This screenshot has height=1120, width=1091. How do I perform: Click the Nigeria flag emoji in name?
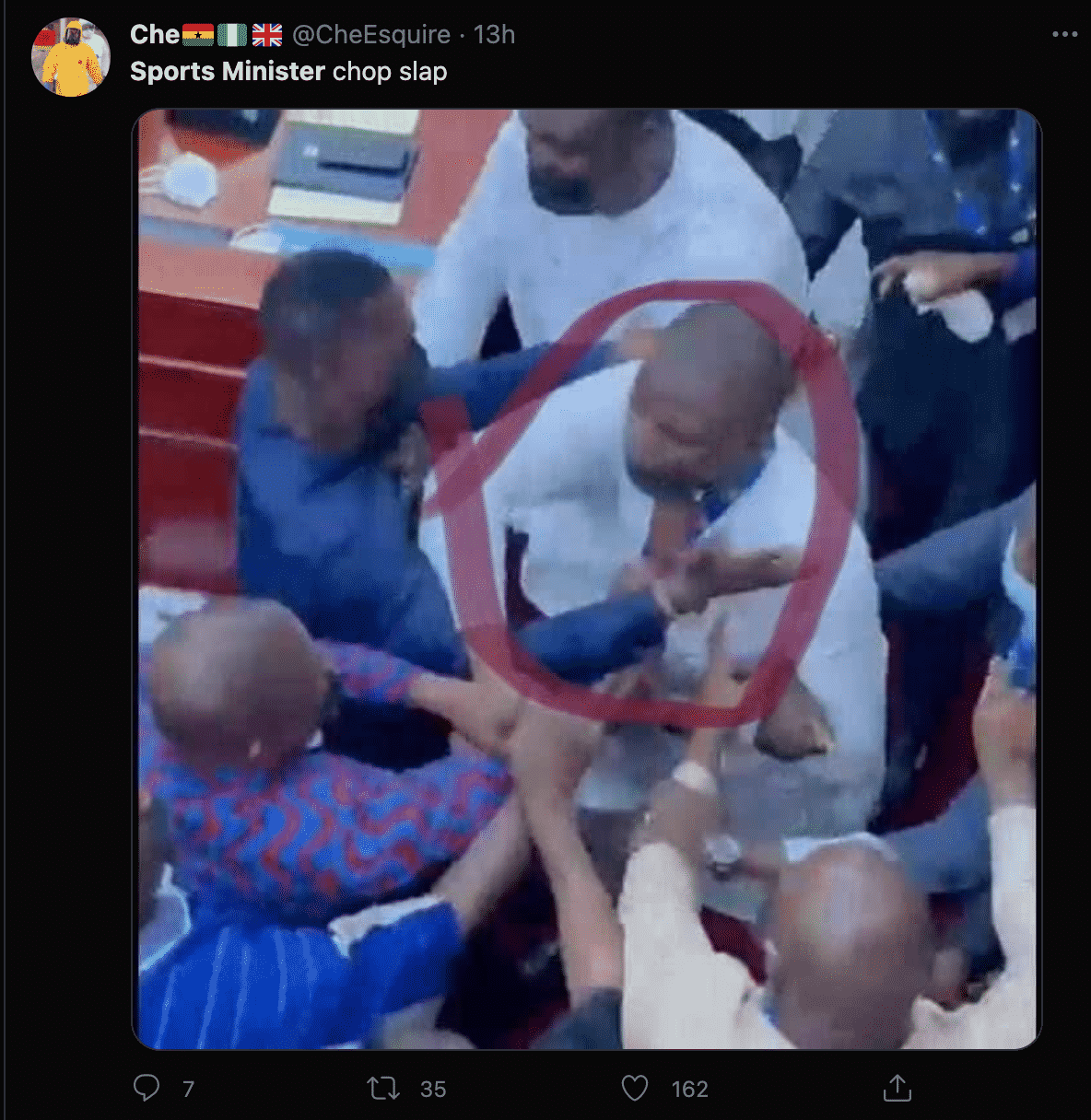(231, 35)
